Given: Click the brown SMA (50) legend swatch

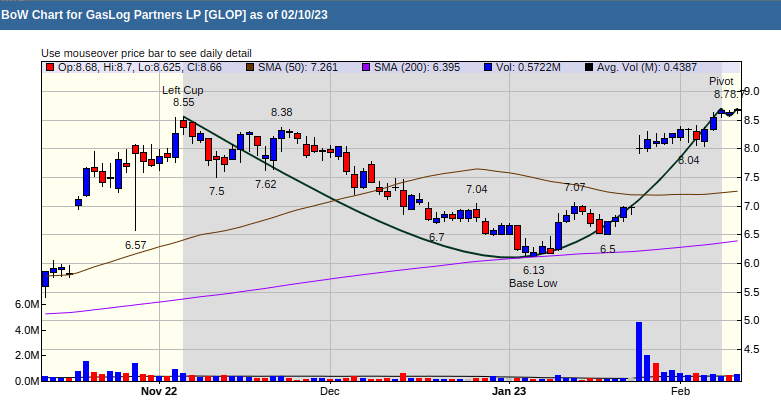Looking at the screenshot, I should click(251, 67).
